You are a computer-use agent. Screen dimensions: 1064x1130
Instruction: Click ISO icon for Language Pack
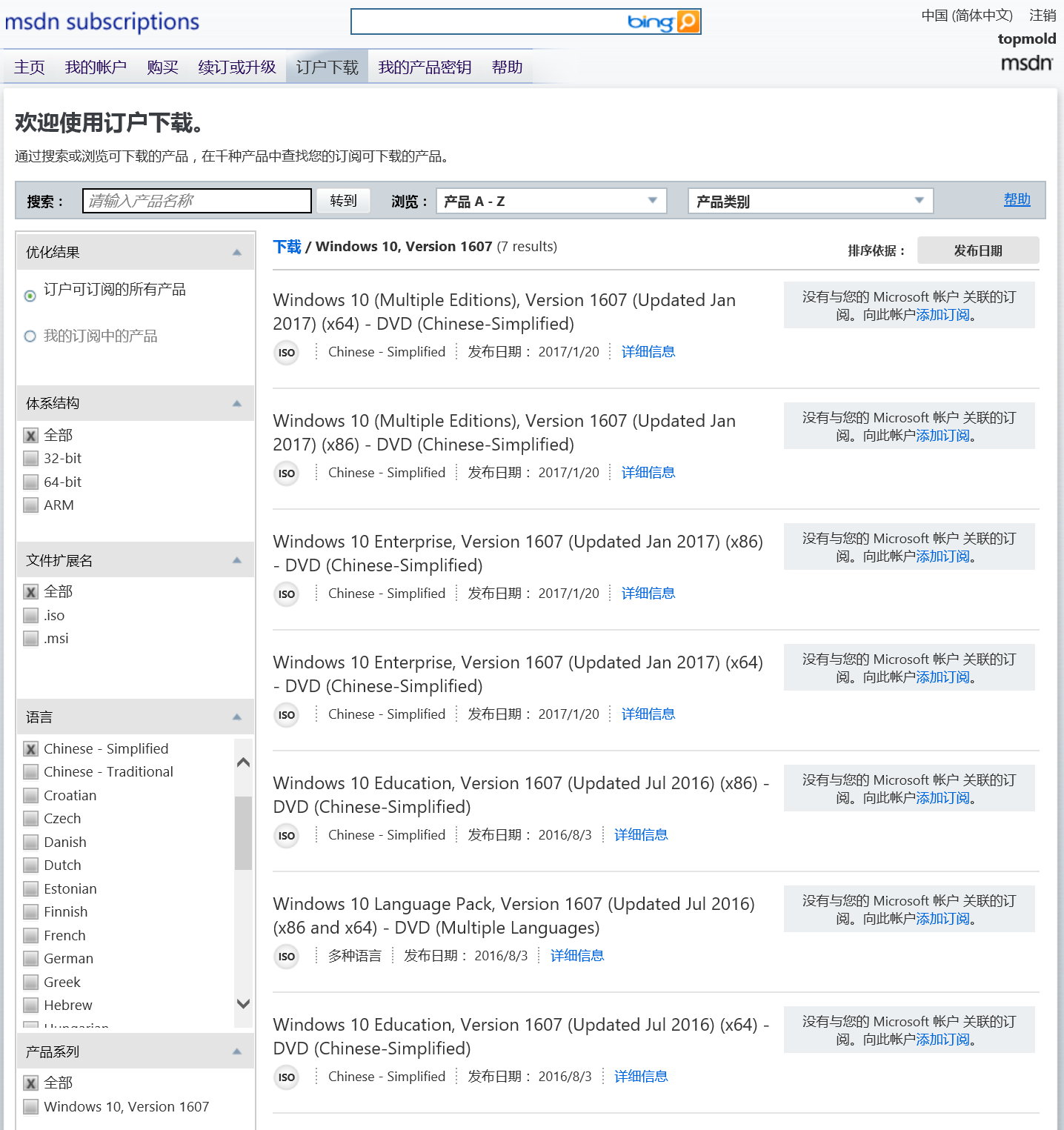coord(287,957)
